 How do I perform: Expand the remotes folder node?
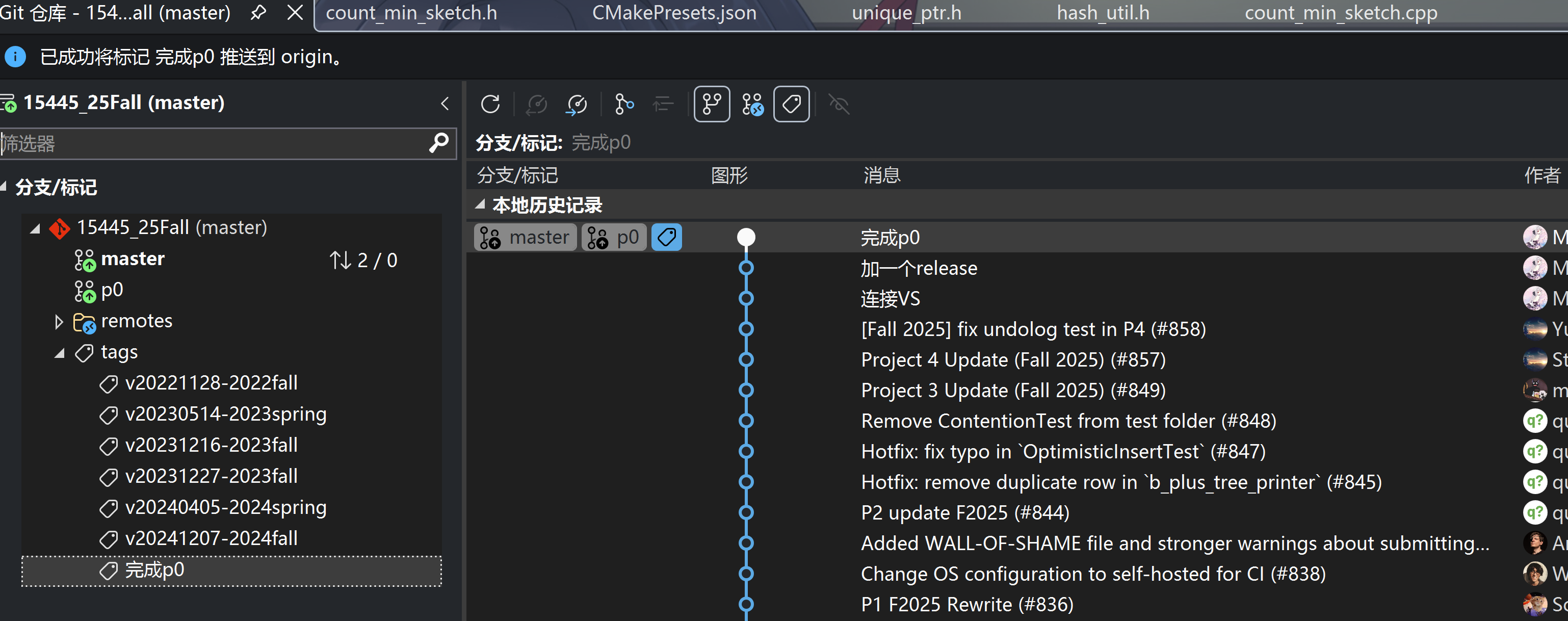59,321
